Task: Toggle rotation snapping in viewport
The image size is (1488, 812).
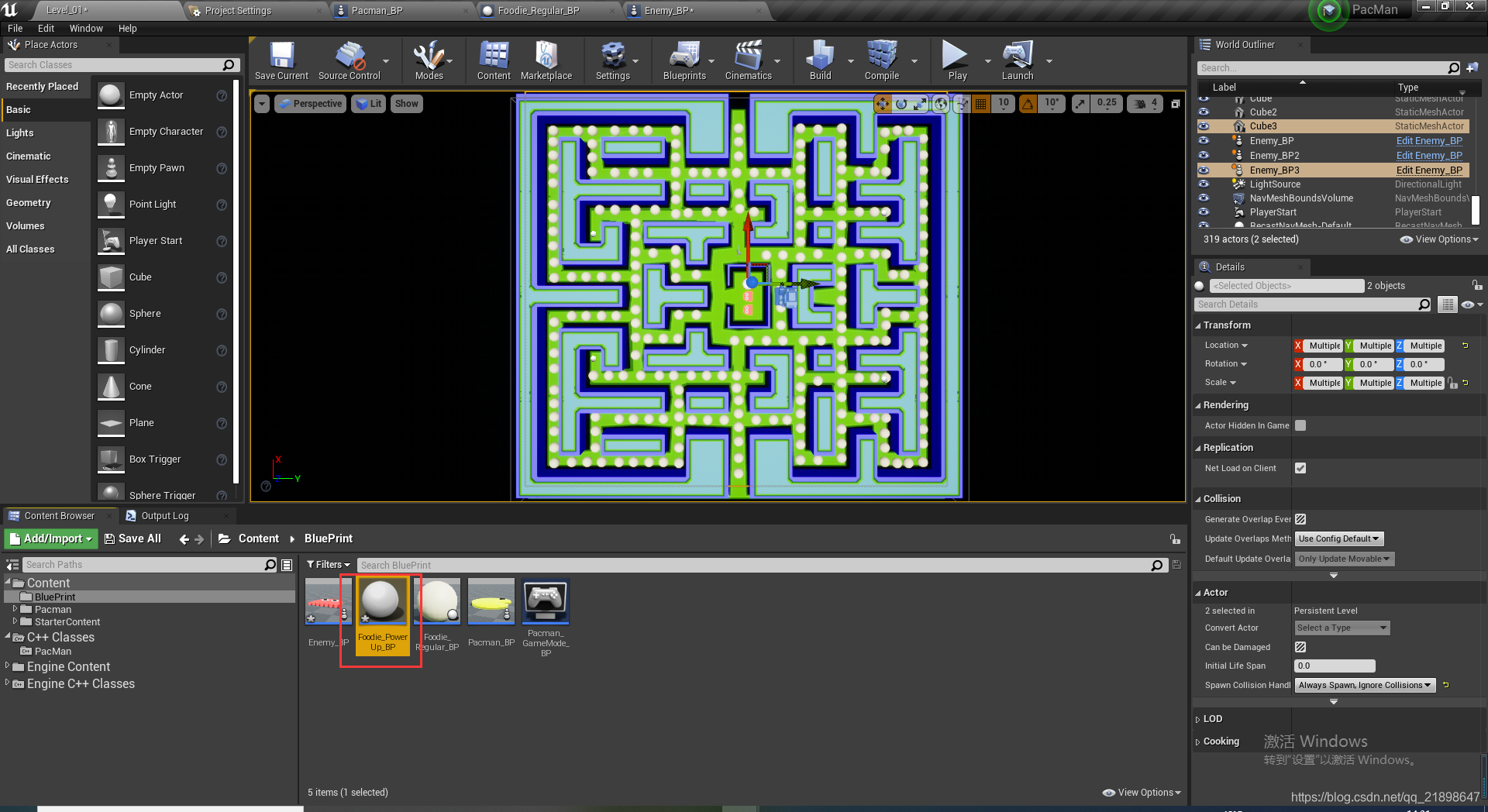Action: (x=1028, y=103)
